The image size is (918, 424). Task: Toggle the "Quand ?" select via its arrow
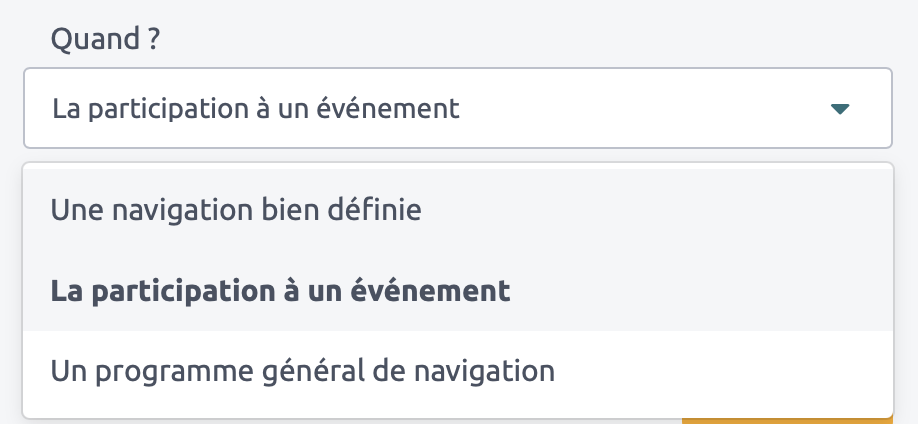(840, 108)
